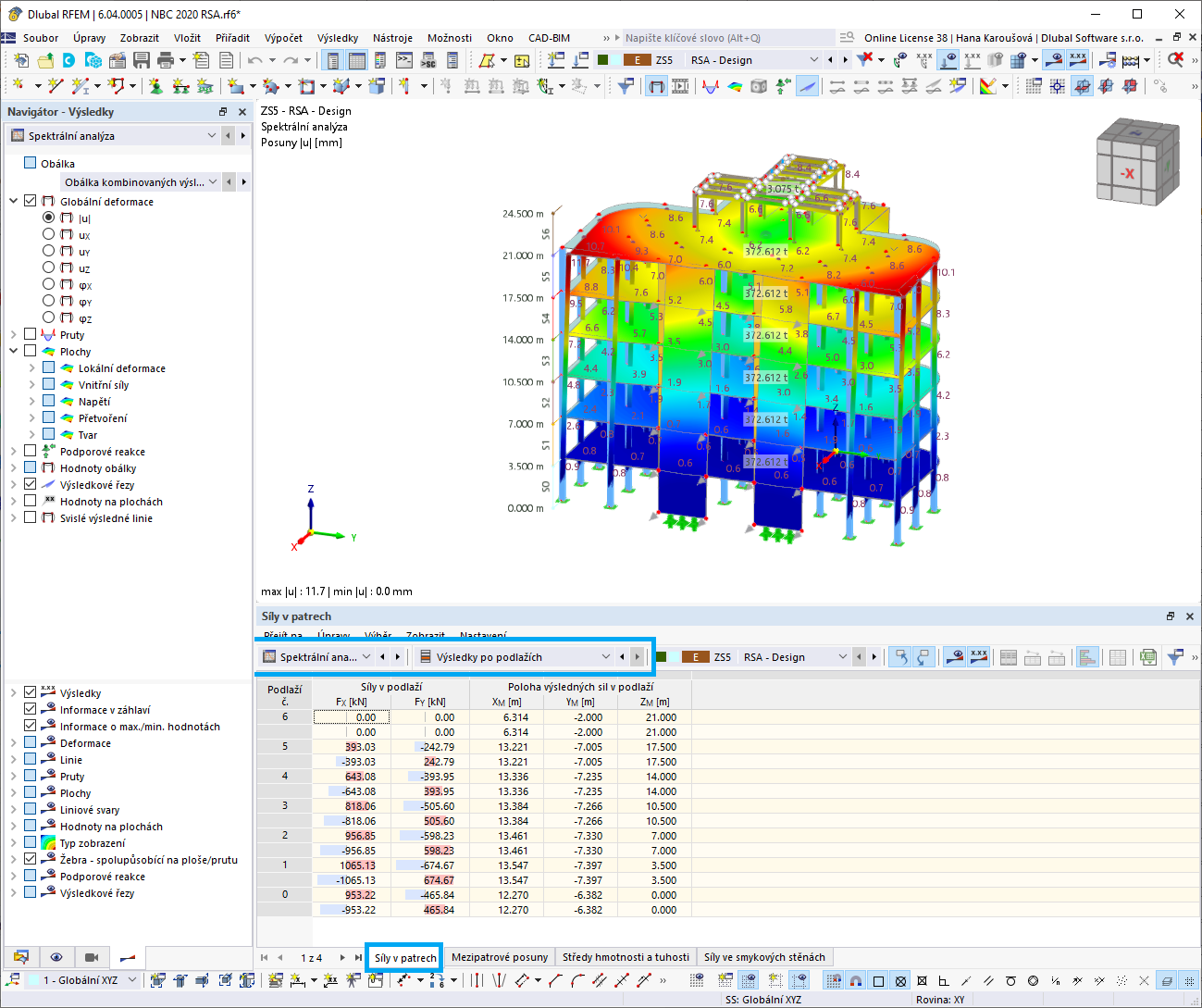Open the Navigator Views eye tab
This screenshot has height=1008, width=1202.
coord(56,957)
